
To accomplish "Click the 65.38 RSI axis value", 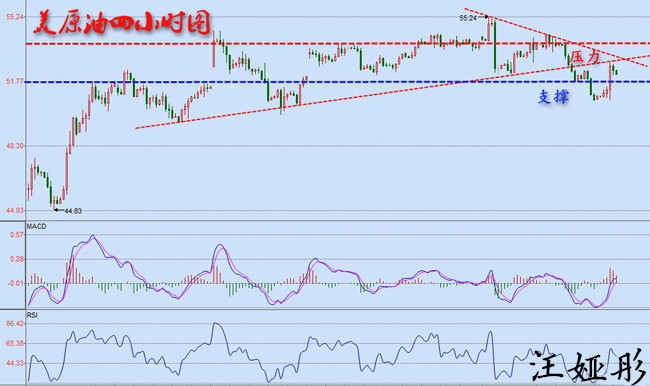I will point(15,343).
